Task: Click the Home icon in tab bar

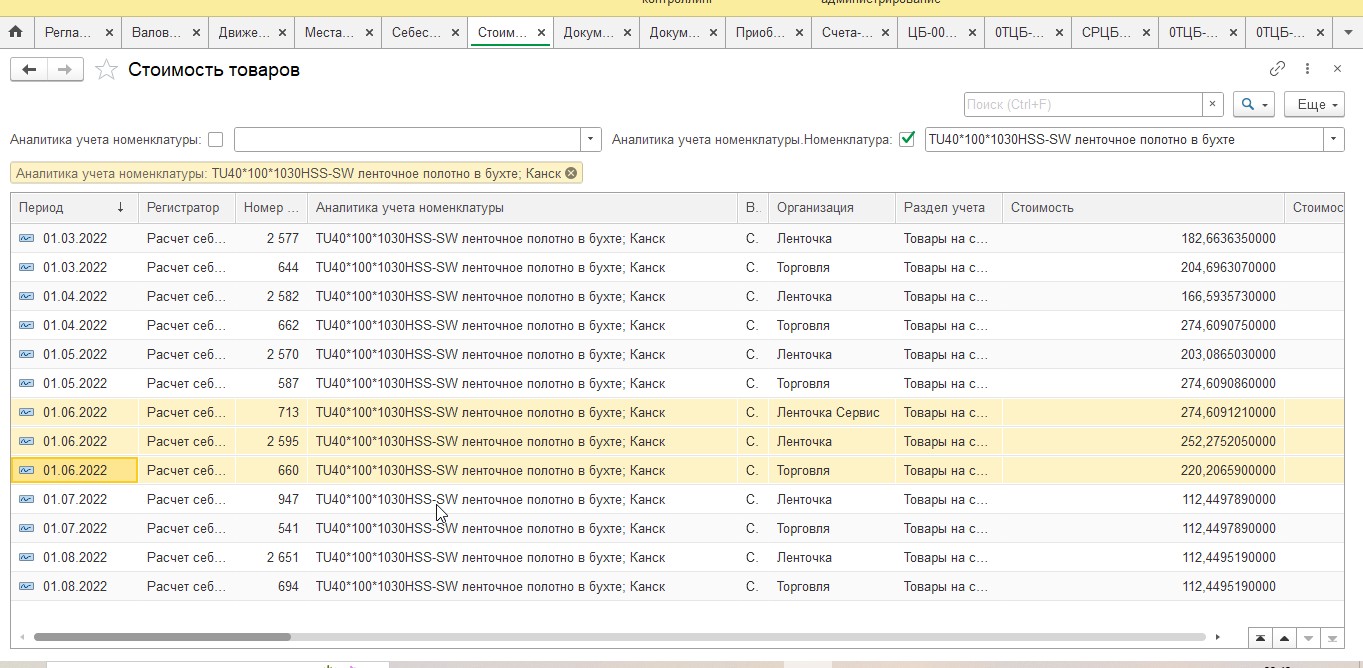Action: [x=15, y=32]
